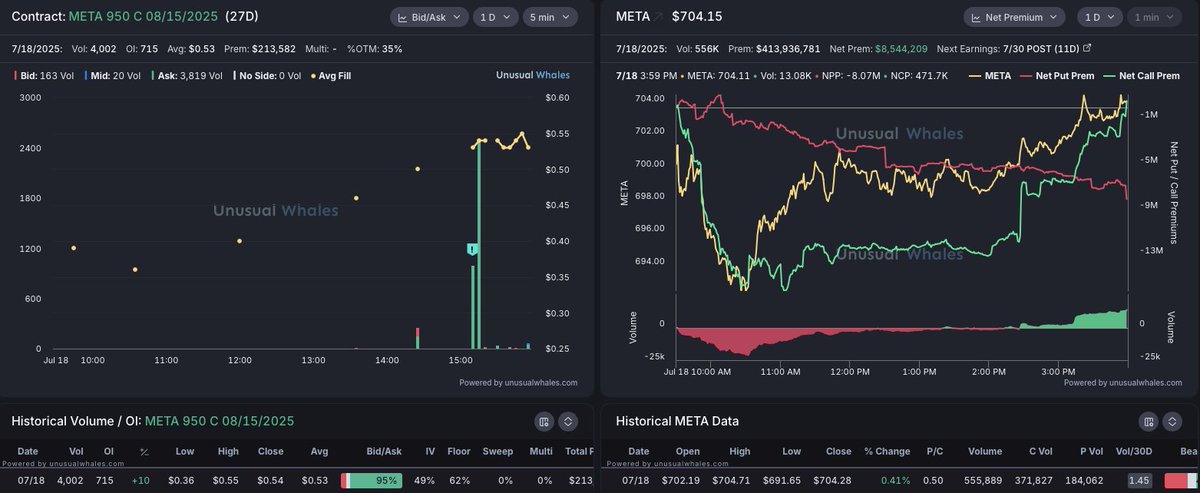
Task: Click the expand arrows icon in Historical Volume panel
Action: [x=568, y=421]
